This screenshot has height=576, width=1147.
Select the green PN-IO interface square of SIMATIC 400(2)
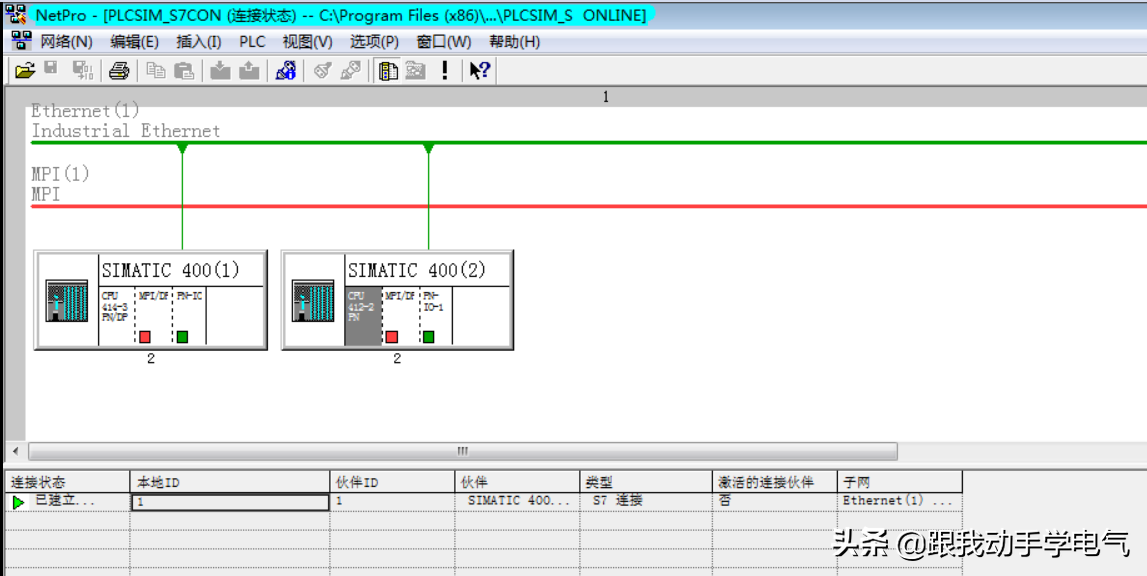point(428,337)
